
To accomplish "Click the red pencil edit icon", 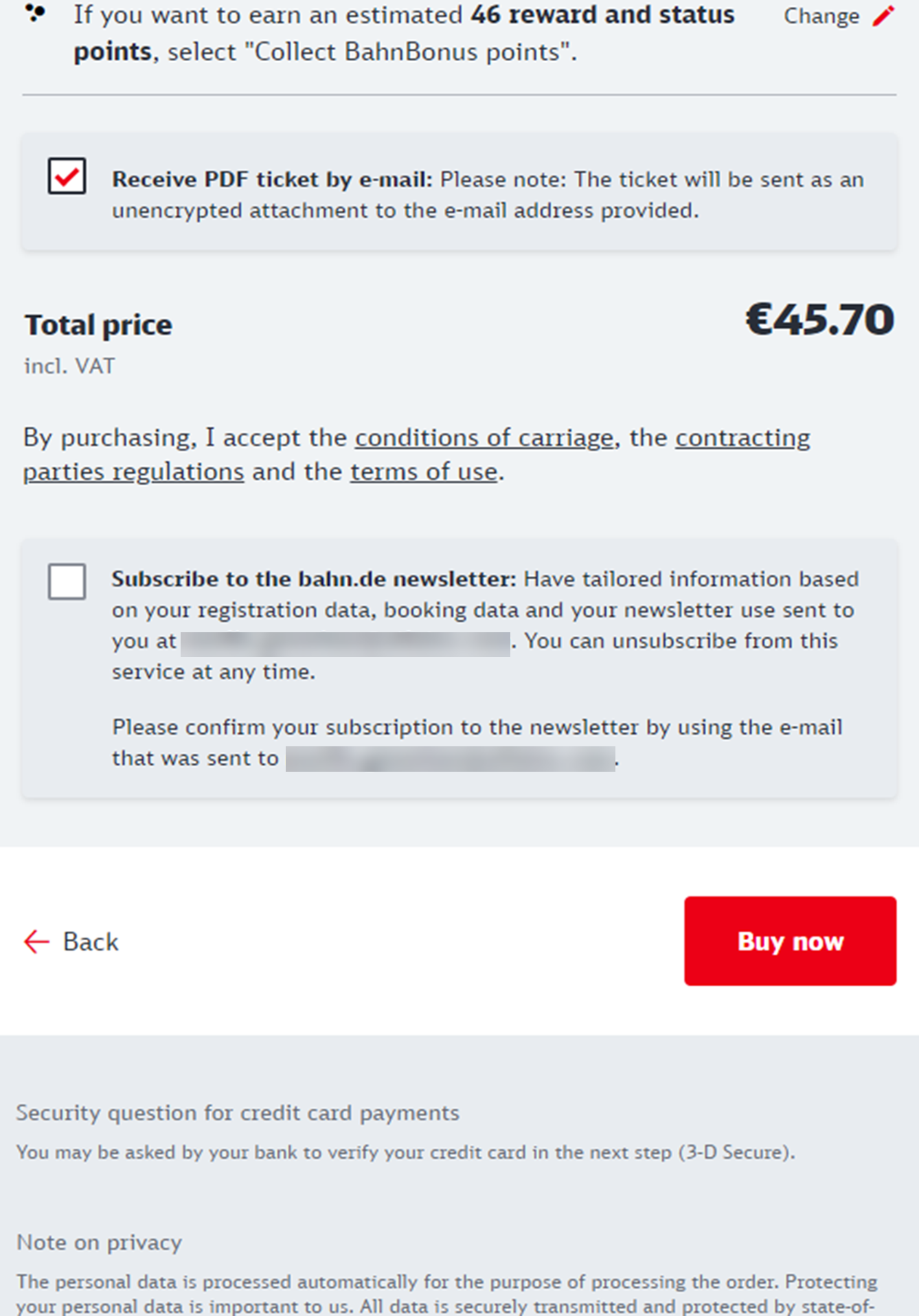I will click(x=883, y=15).
